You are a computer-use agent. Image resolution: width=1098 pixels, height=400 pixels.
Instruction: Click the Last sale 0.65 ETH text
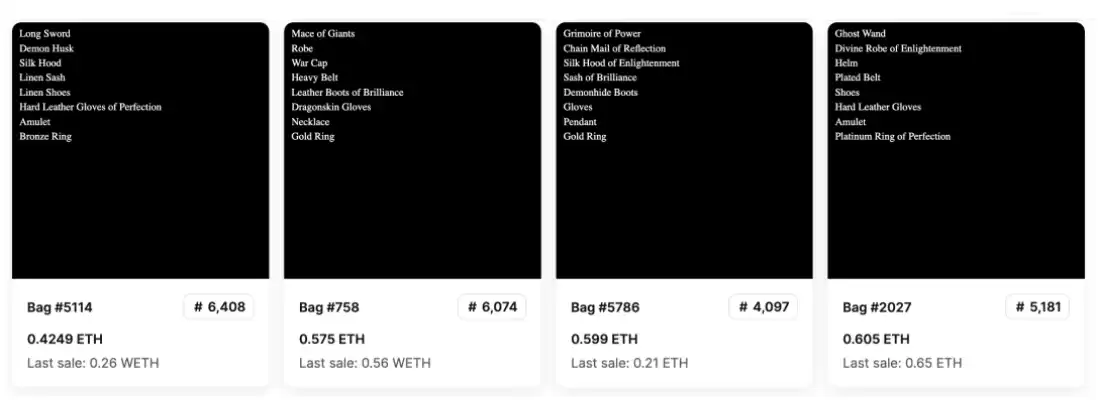click(902, 363)
